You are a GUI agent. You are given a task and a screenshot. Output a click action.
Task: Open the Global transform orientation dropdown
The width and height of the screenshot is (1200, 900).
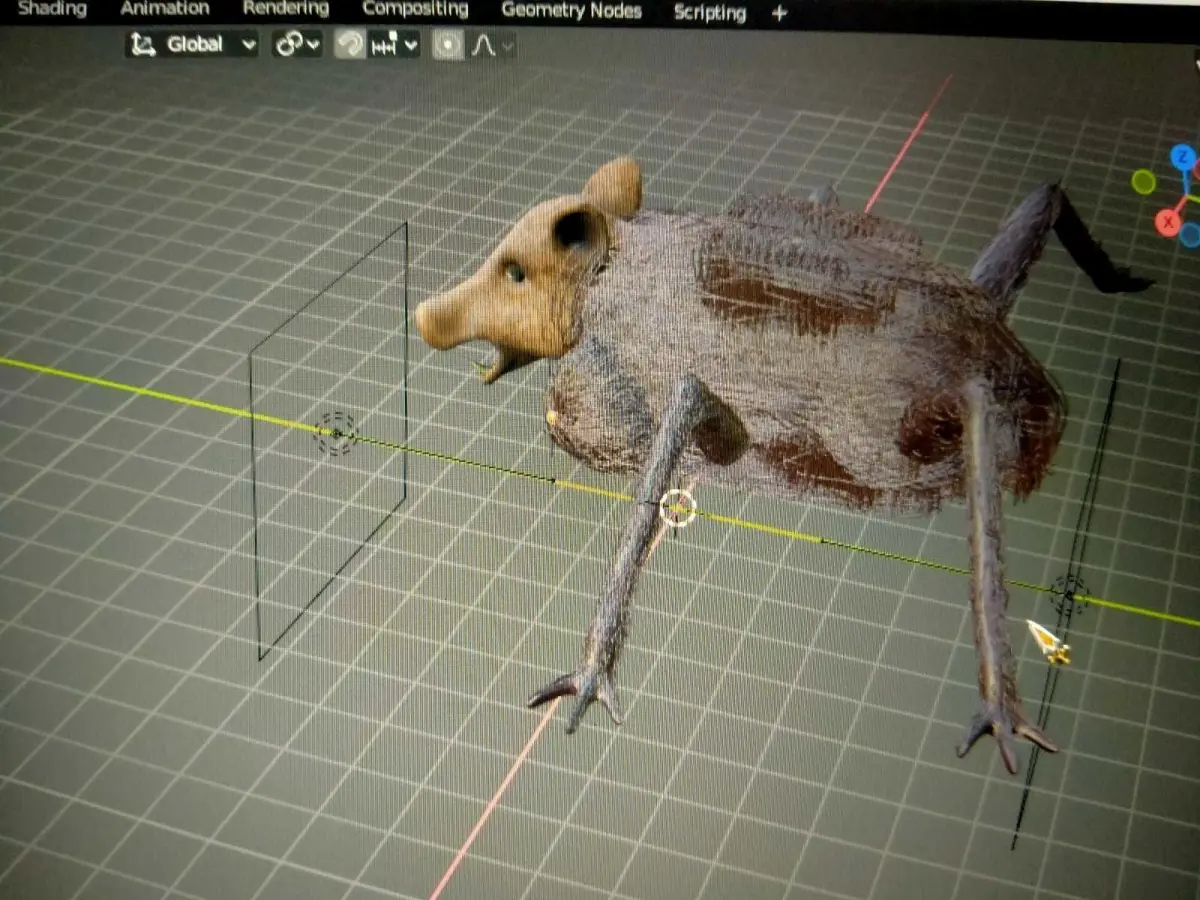(192, 44)
